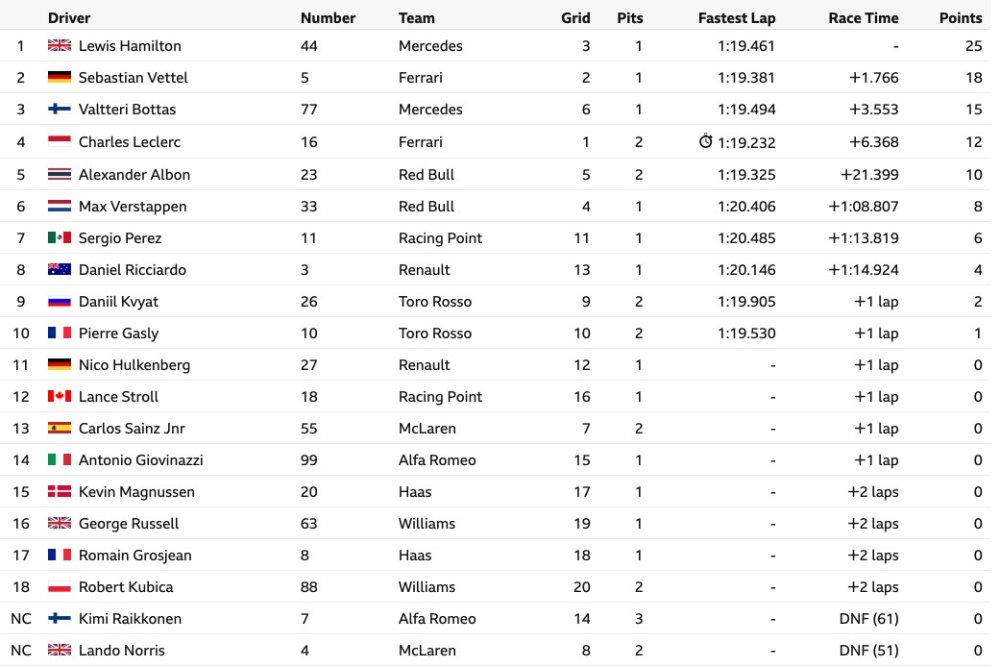
Task: Select the Grid column header
Action: coord(575,18)
